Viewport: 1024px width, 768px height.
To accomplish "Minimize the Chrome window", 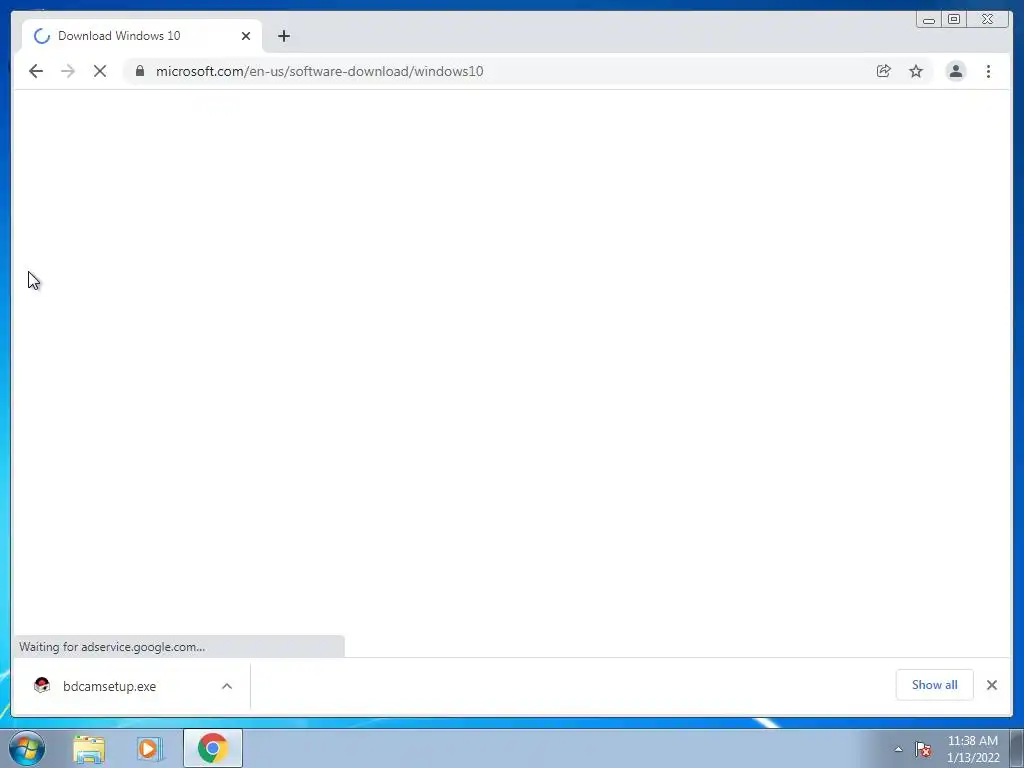I will 929,20.
